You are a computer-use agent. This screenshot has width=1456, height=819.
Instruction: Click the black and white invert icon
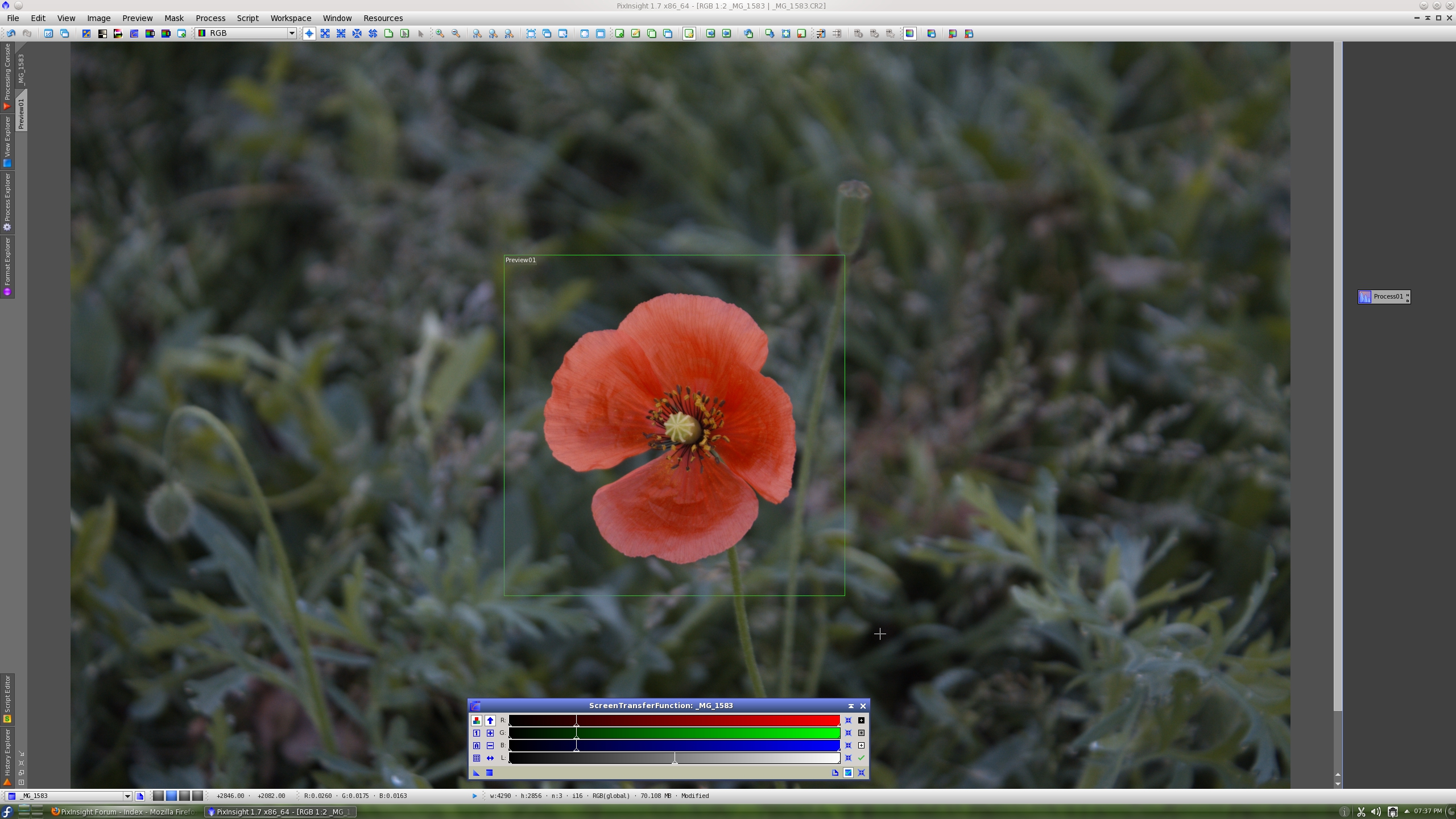tap(102, 34)
